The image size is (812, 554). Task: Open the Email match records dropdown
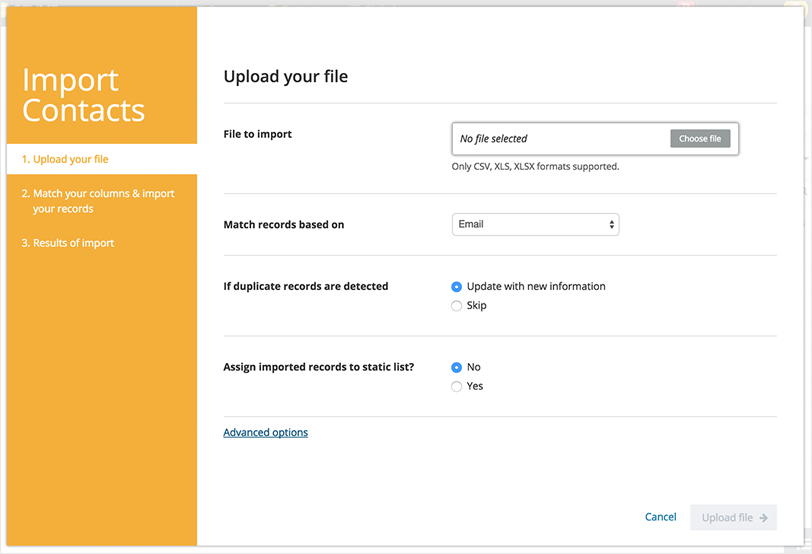pyautogui.click(x=535, y=225)
